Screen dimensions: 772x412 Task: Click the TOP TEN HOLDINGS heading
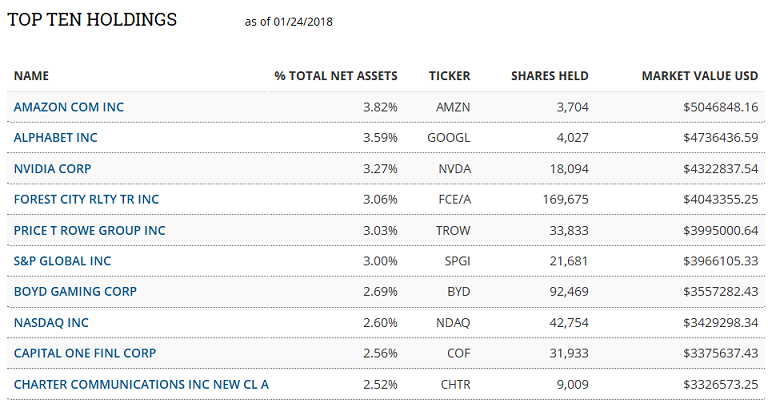(x=92, y=20)
